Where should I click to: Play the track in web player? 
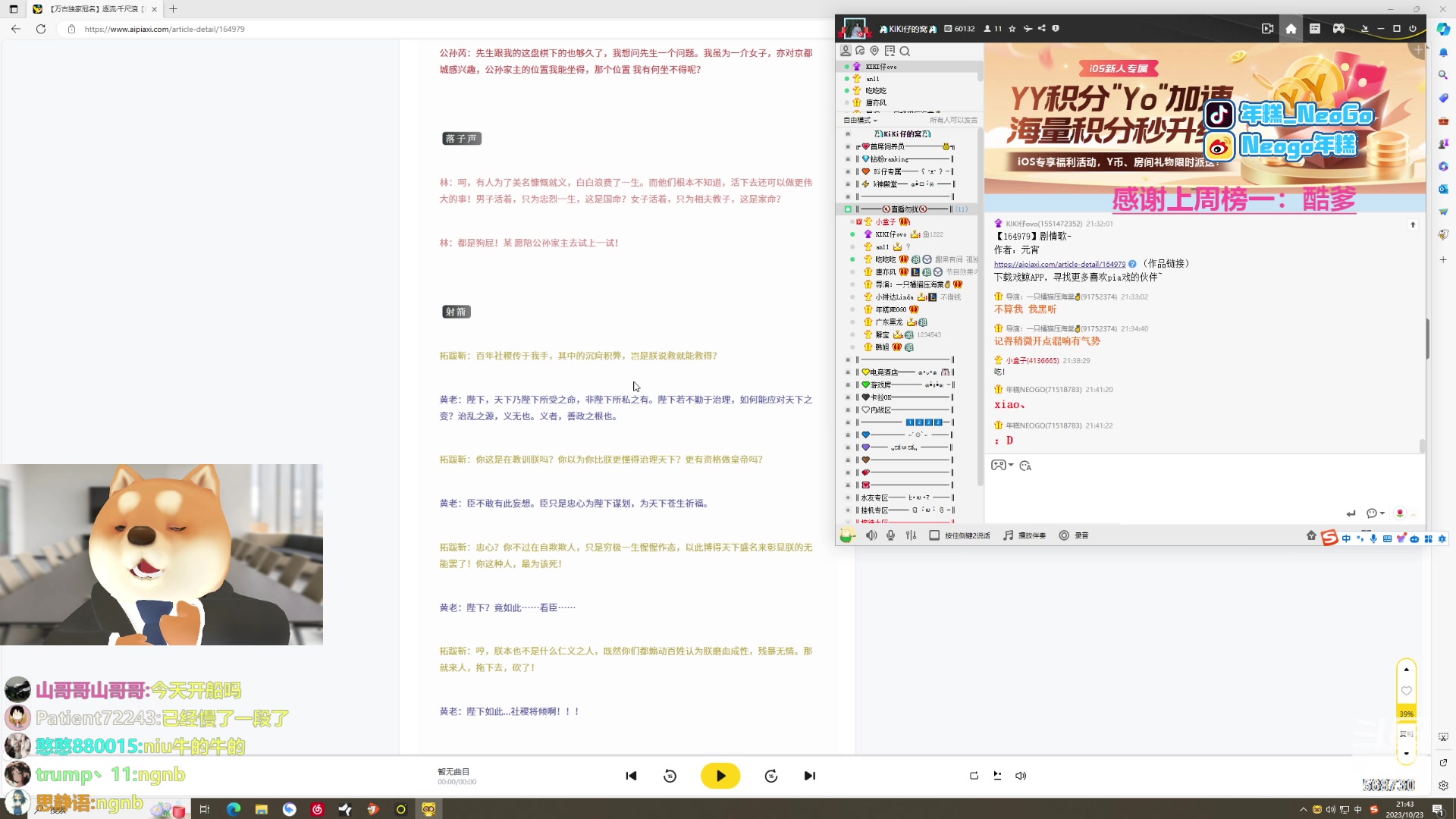720,776
